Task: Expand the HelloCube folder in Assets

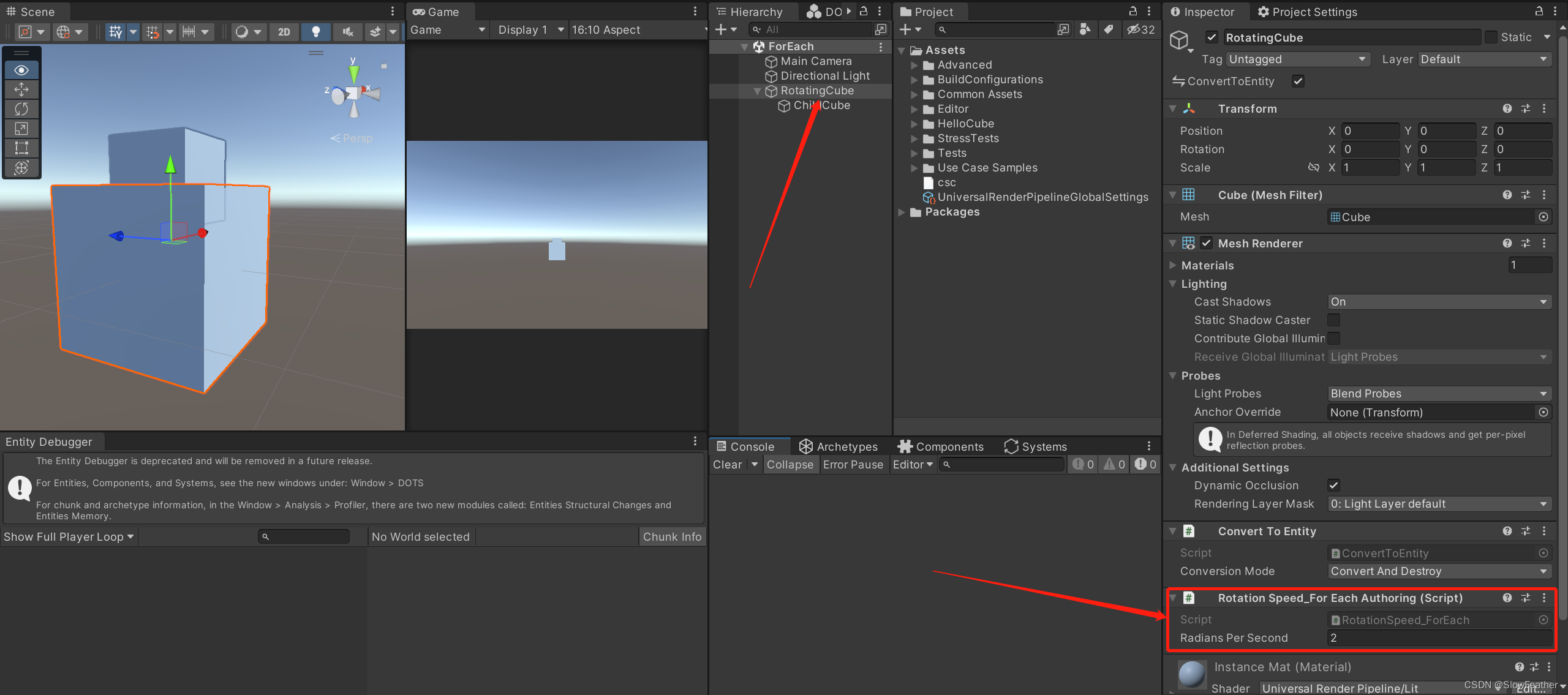Action: (x=914, y=124)
